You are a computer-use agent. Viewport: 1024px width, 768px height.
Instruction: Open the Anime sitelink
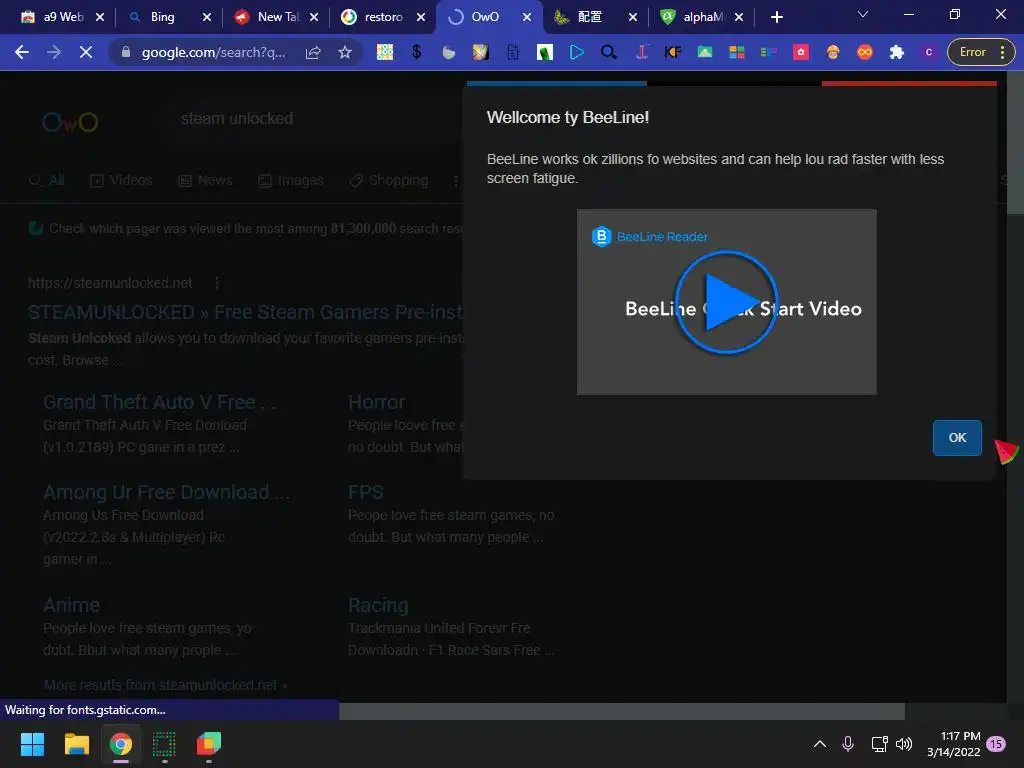tap(71, 605)
